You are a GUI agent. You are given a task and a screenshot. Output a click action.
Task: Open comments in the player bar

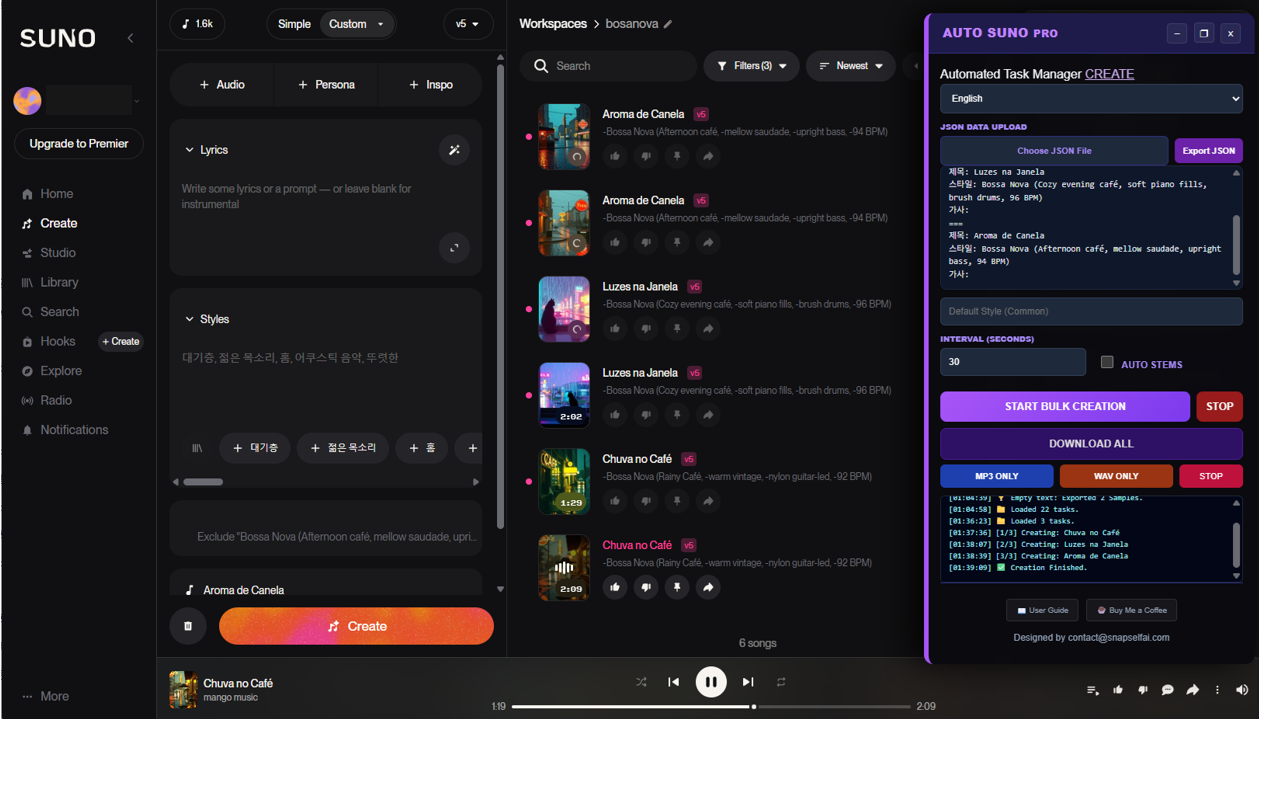click(x=1167, y=690)
